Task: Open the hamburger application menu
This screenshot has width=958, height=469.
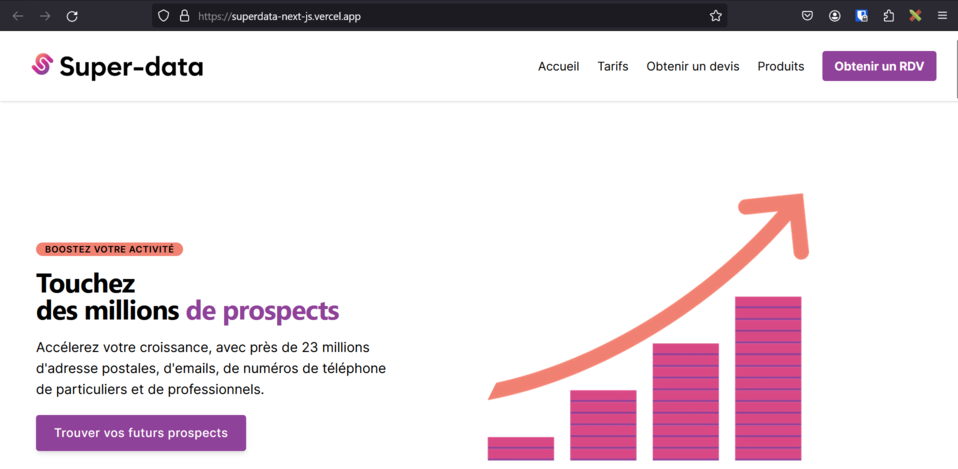Action: pyautogui.click(x=942, y=16)
